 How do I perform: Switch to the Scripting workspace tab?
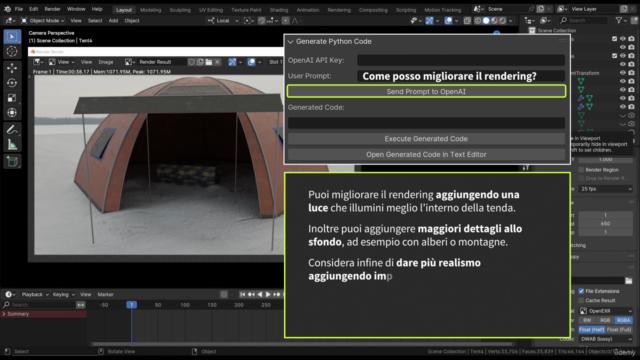406,10
